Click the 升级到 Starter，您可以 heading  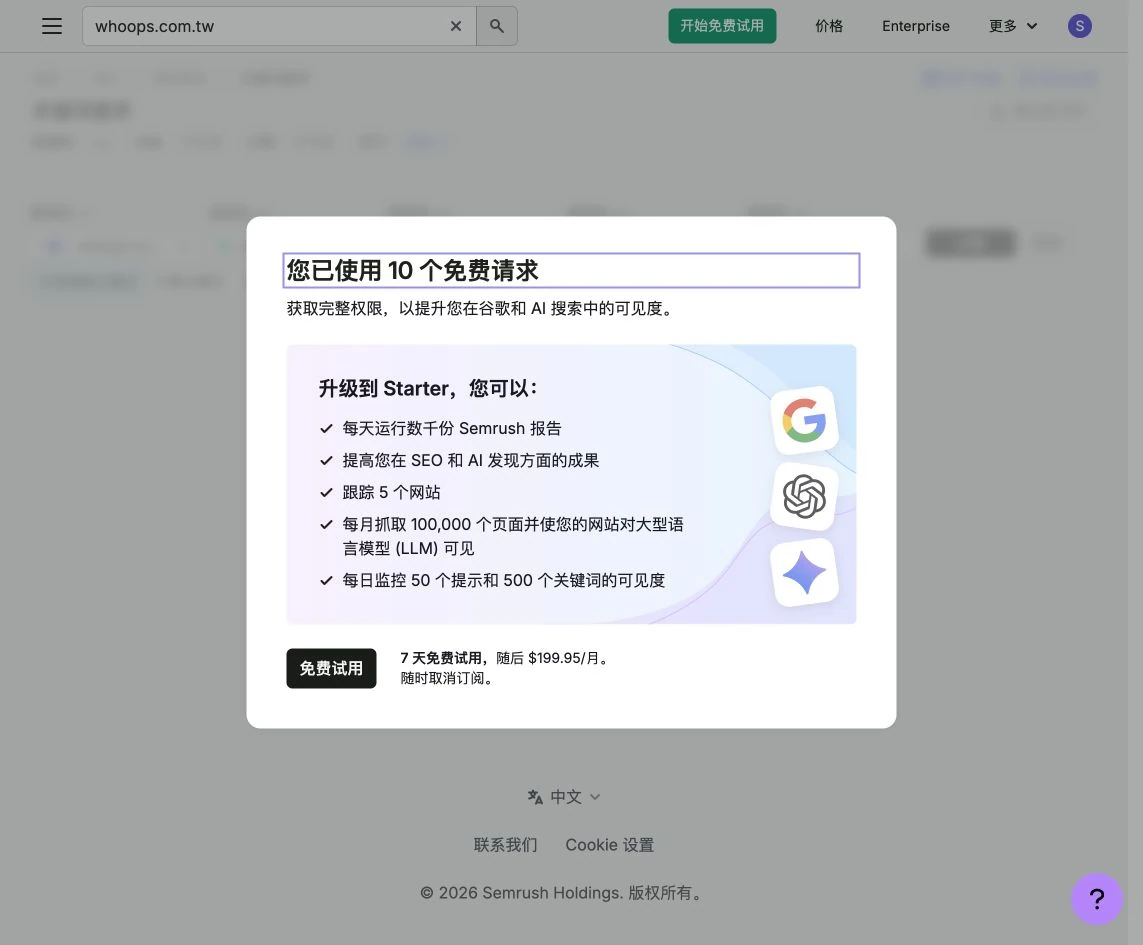coord(428,388)
